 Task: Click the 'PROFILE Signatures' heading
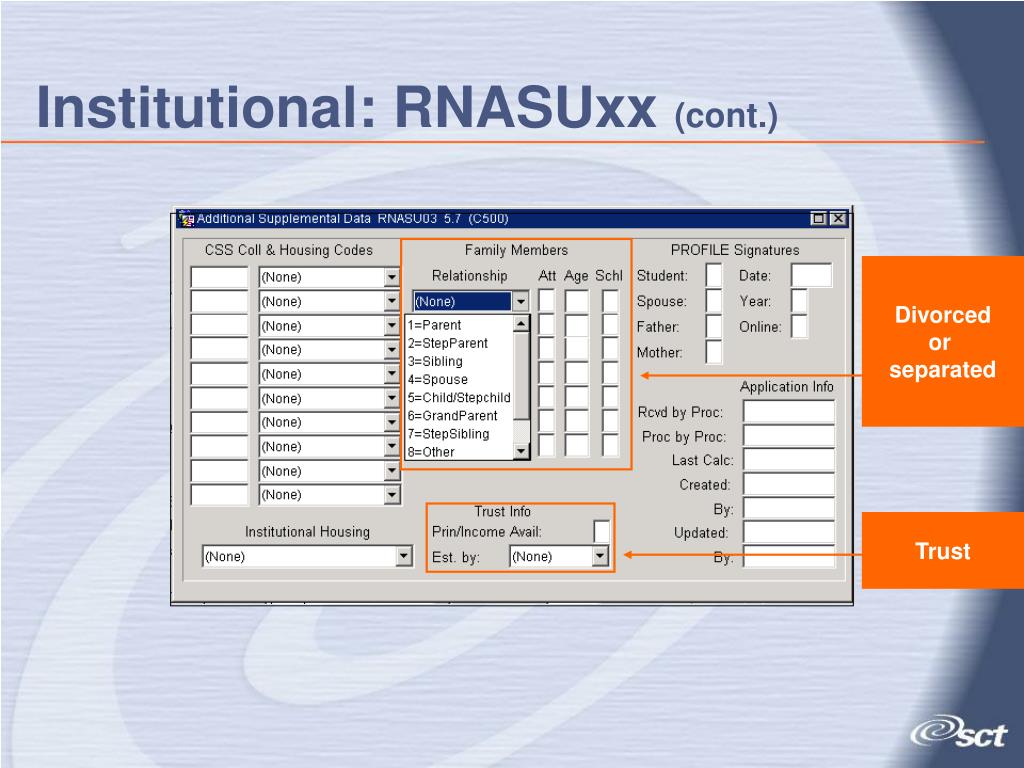pyautogui.click(x=735, y=250)
